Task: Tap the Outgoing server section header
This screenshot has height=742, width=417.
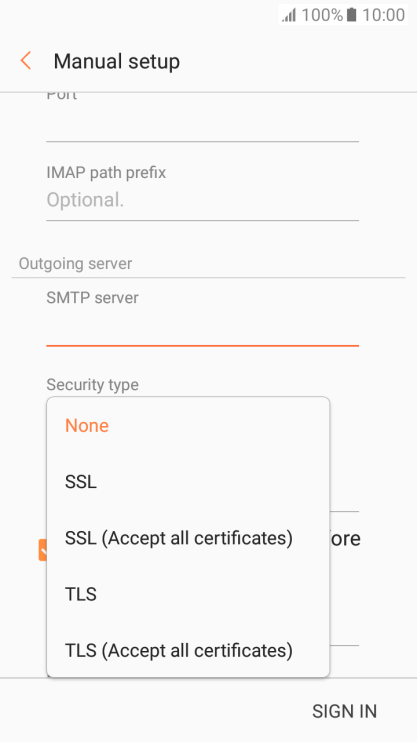Action: (x=75, y=264)
